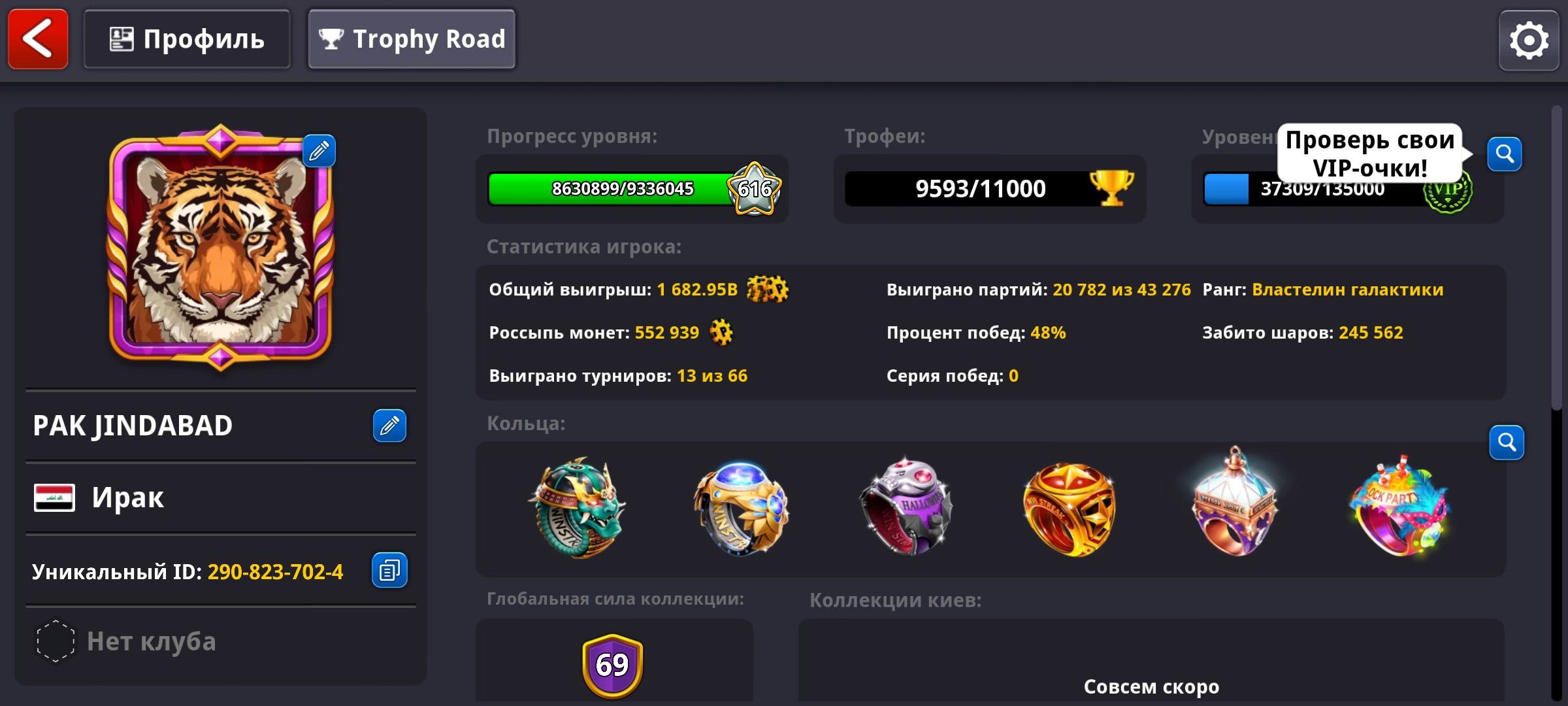Select the lantern-shaped ring
Viewport: 1568px width, 706px height.
coord(1233,502)
